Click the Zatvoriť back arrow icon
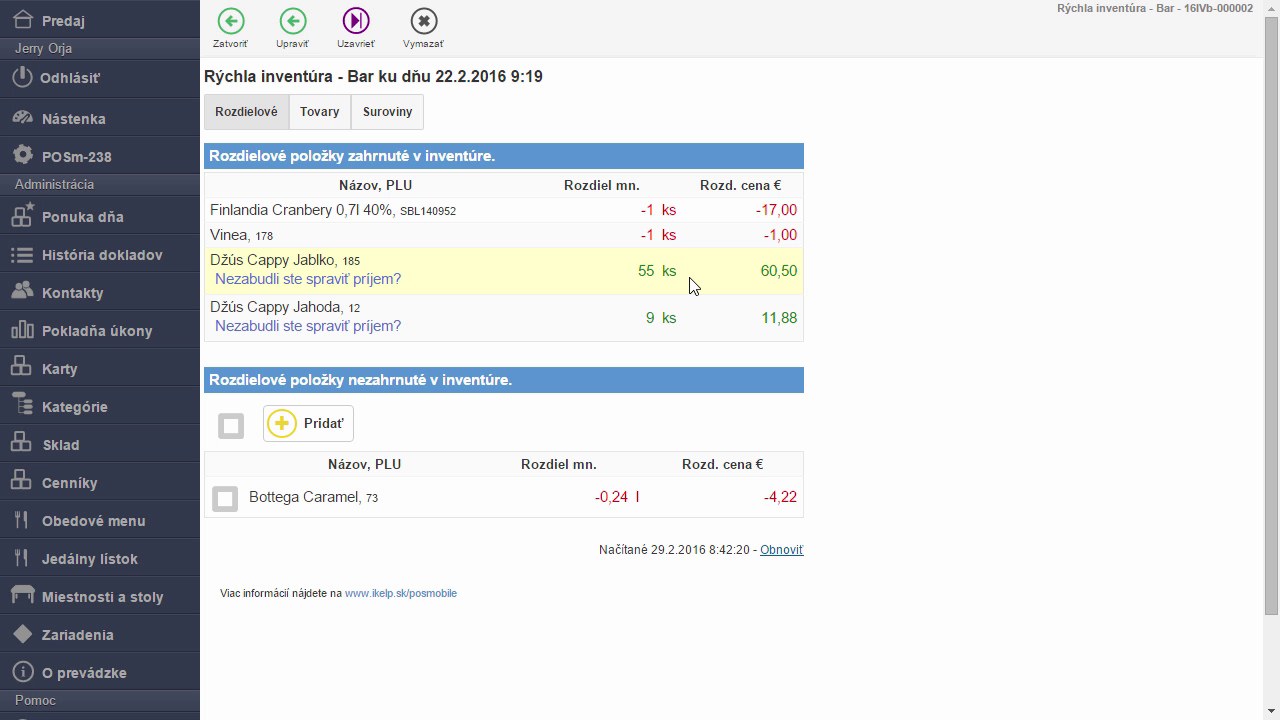Image resolution: width=1280 pixels, height=720 pixels. click(230, 21)
